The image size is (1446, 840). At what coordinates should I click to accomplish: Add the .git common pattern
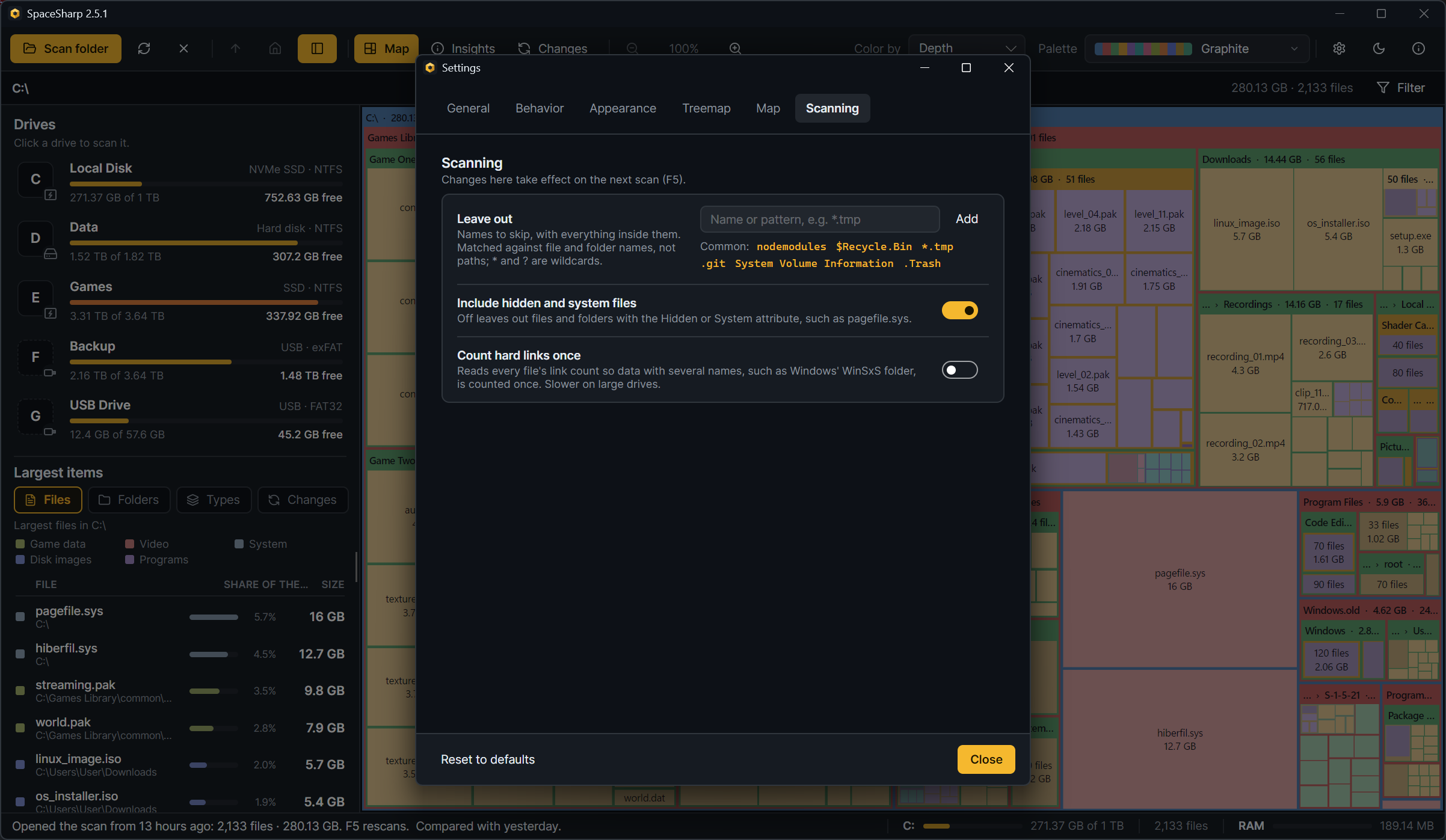[713, 263]
